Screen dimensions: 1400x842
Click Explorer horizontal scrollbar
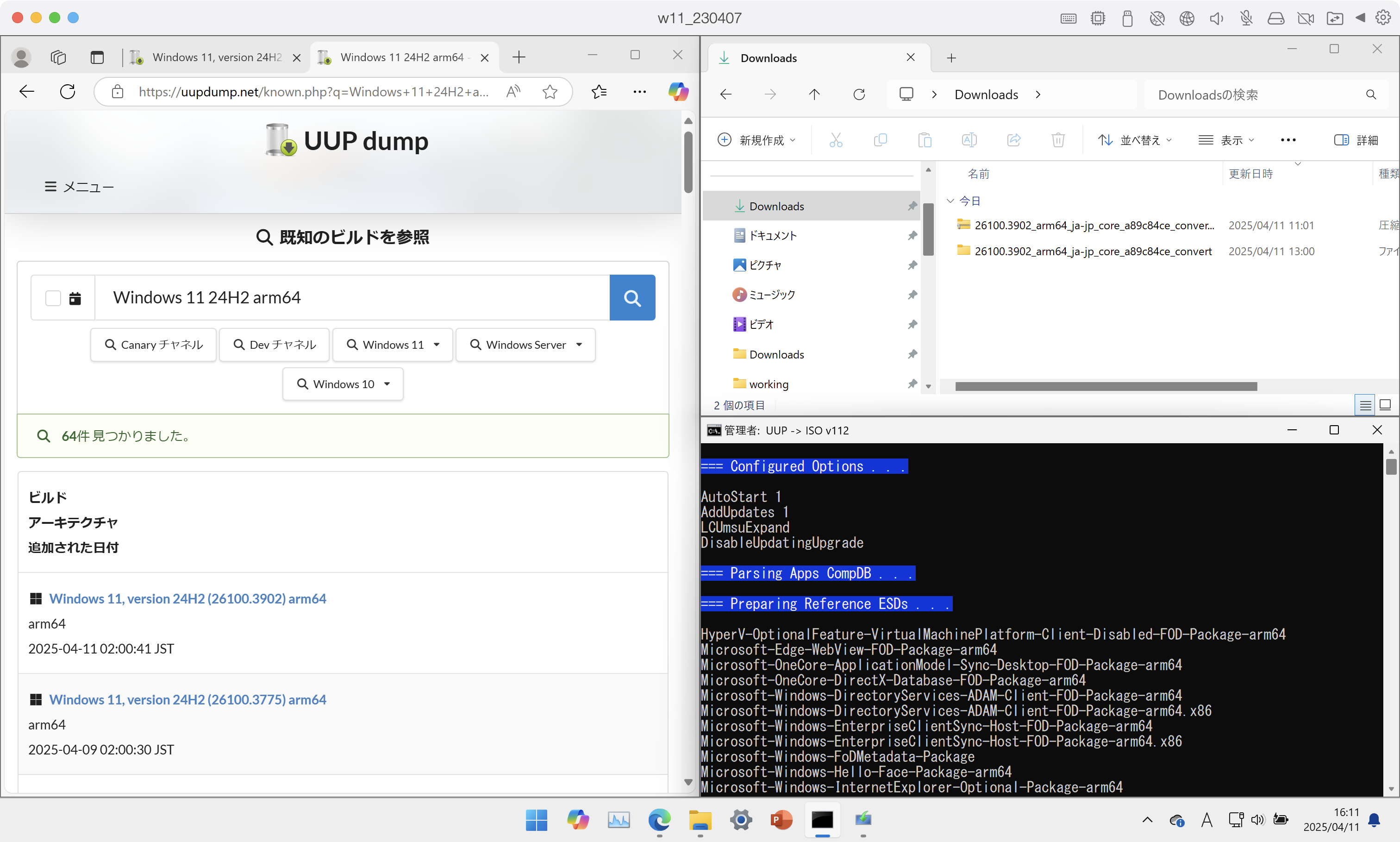1106,386
